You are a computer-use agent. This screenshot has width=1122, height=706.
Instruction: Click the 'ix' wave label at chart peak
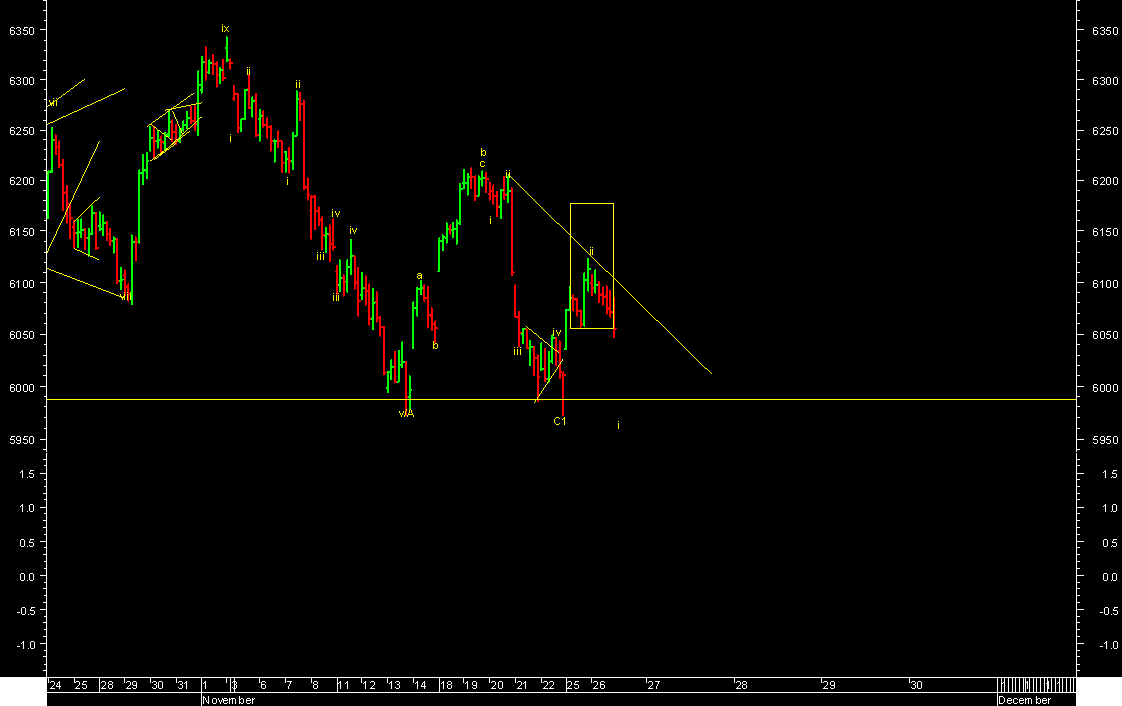225,29
